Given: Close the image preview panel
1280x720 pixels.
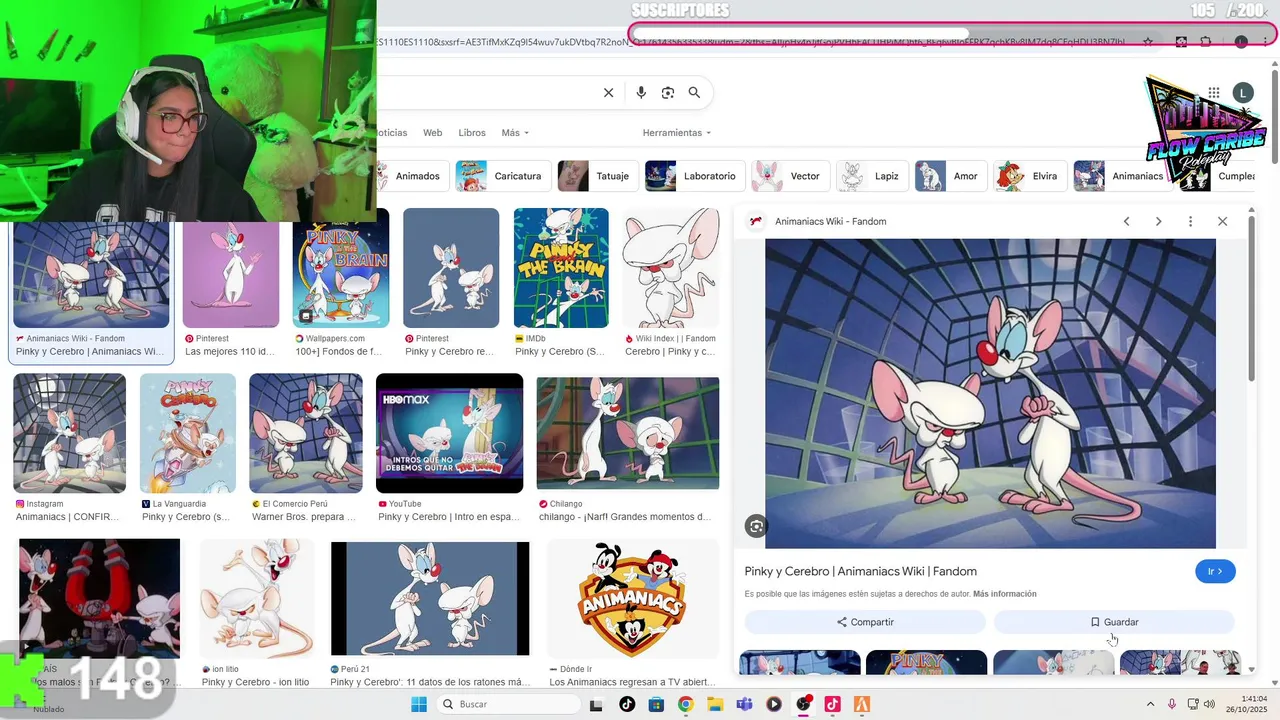Looking at the screenshot, I should [x=1222, y=221].
